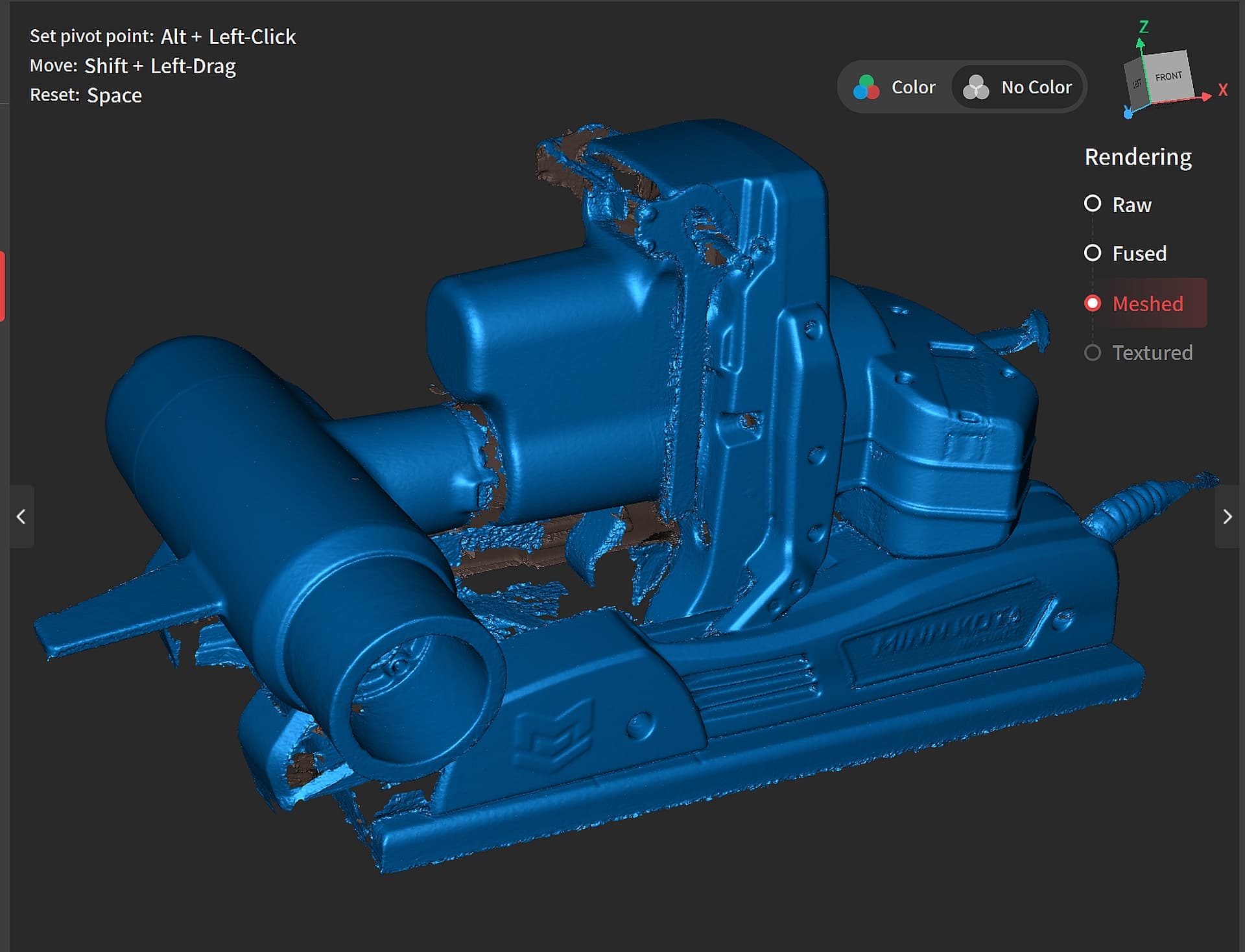Click the right arrow to go next
The image size is (1245, 952).
coord(1227,516)
